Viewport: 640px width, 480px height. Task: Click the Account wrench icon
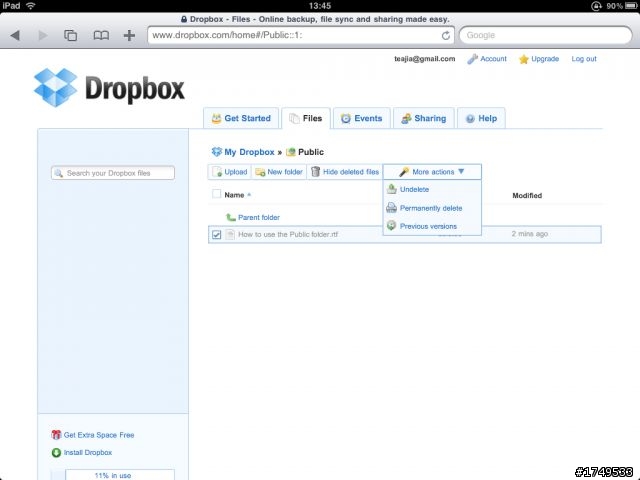tap(472, 59)
